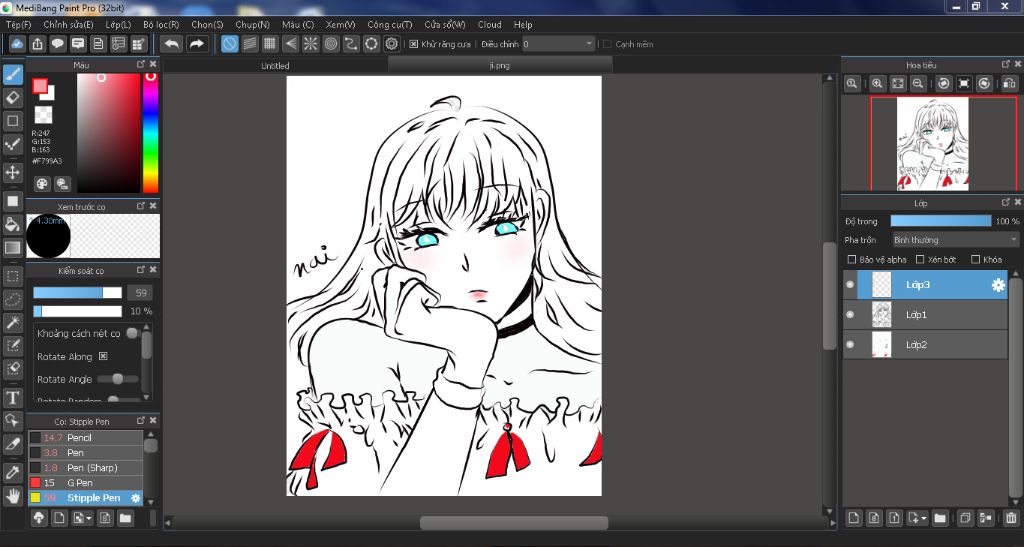Add a new layer
The width and height of the screenshot is (1024, 547).
coord(854,518)
